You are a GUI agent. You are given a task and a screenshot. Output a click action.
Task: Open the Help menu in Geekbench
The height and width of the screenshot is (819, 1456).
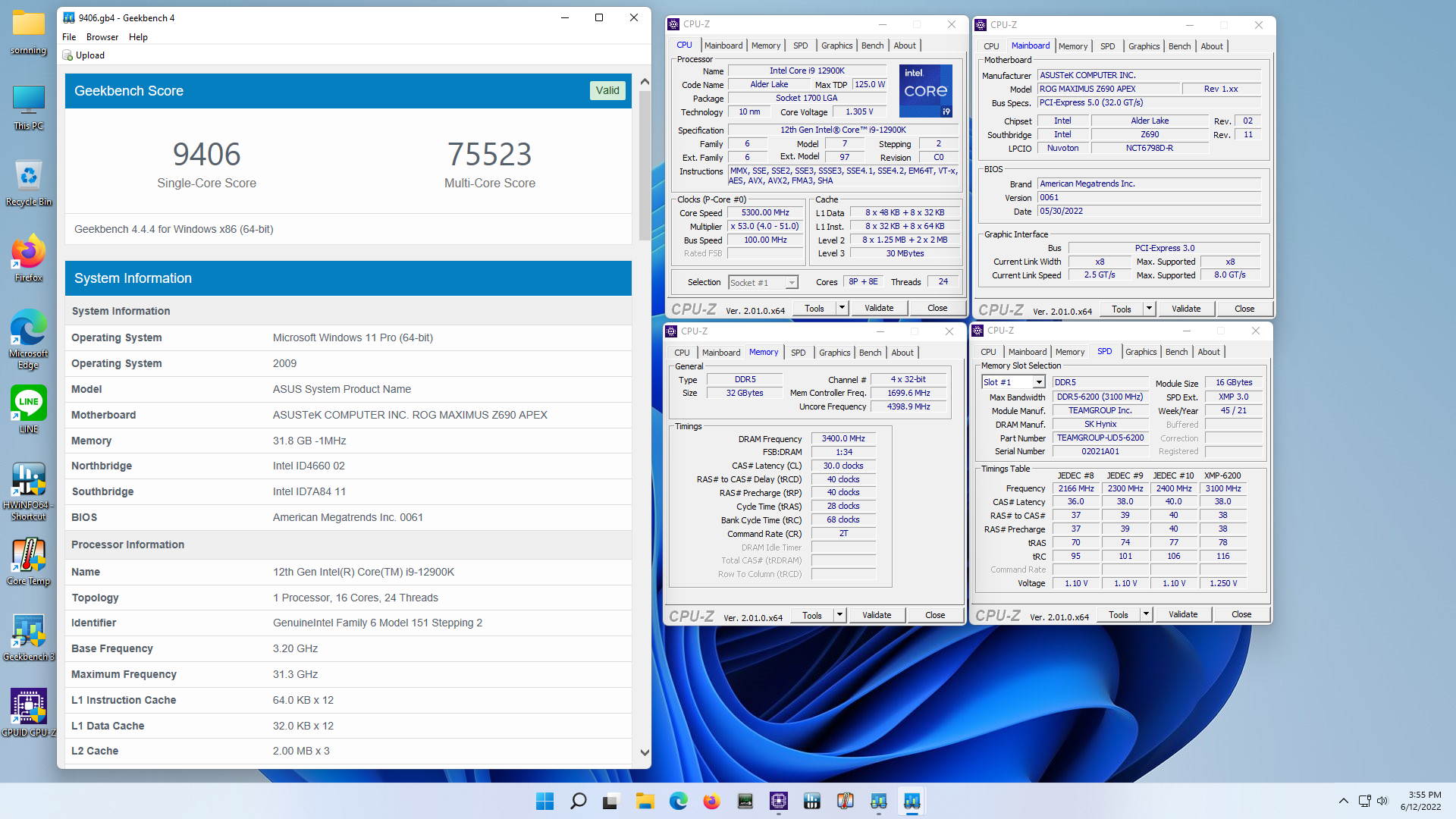[138, 37]
